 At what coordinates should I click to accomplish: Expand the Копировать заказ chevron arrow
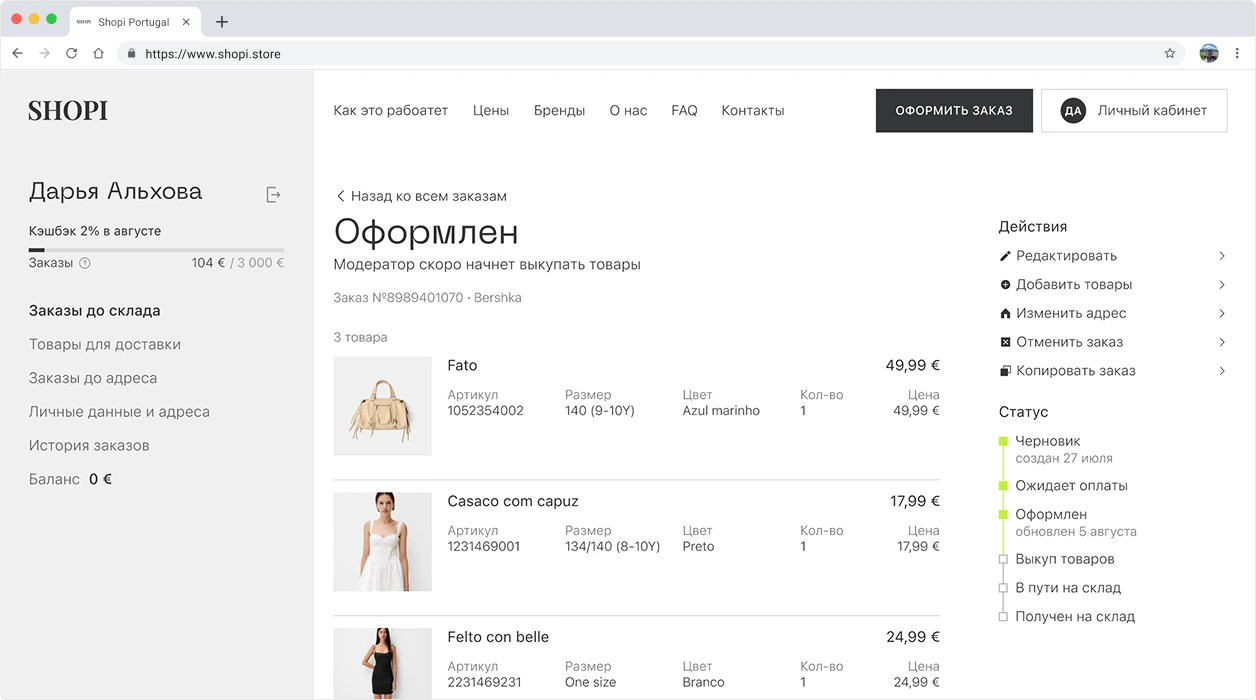1221,371
